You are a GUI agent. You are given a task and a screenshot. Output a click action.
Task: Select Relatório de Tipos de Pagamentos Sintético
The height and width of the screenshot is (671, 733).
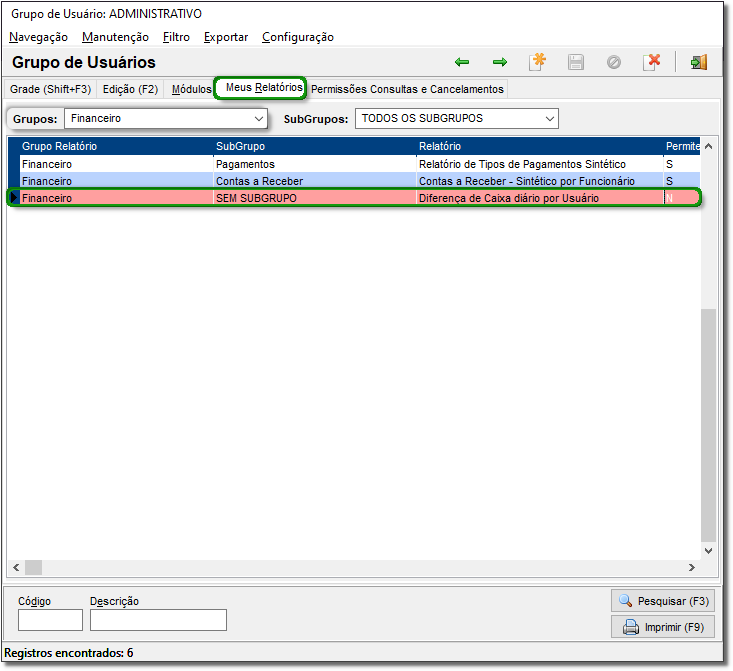[x=540, y=164]
